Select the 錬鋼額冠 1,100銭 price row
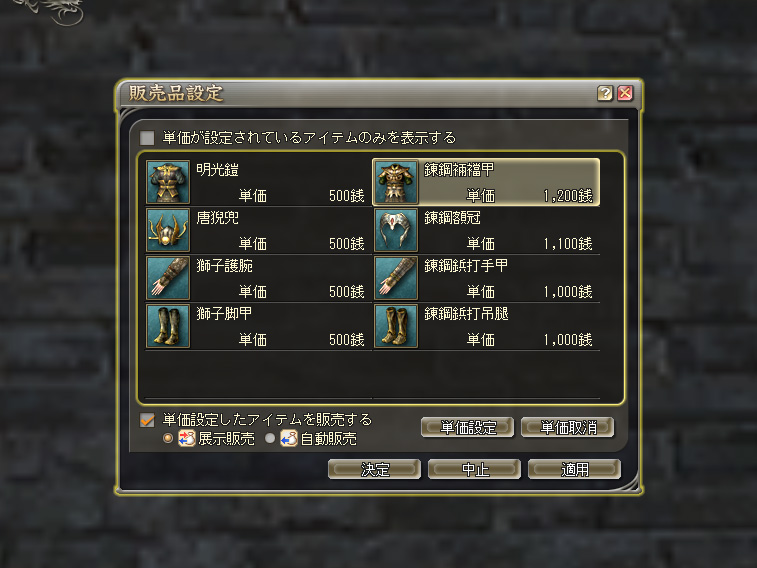 click(x=487, y=231)
